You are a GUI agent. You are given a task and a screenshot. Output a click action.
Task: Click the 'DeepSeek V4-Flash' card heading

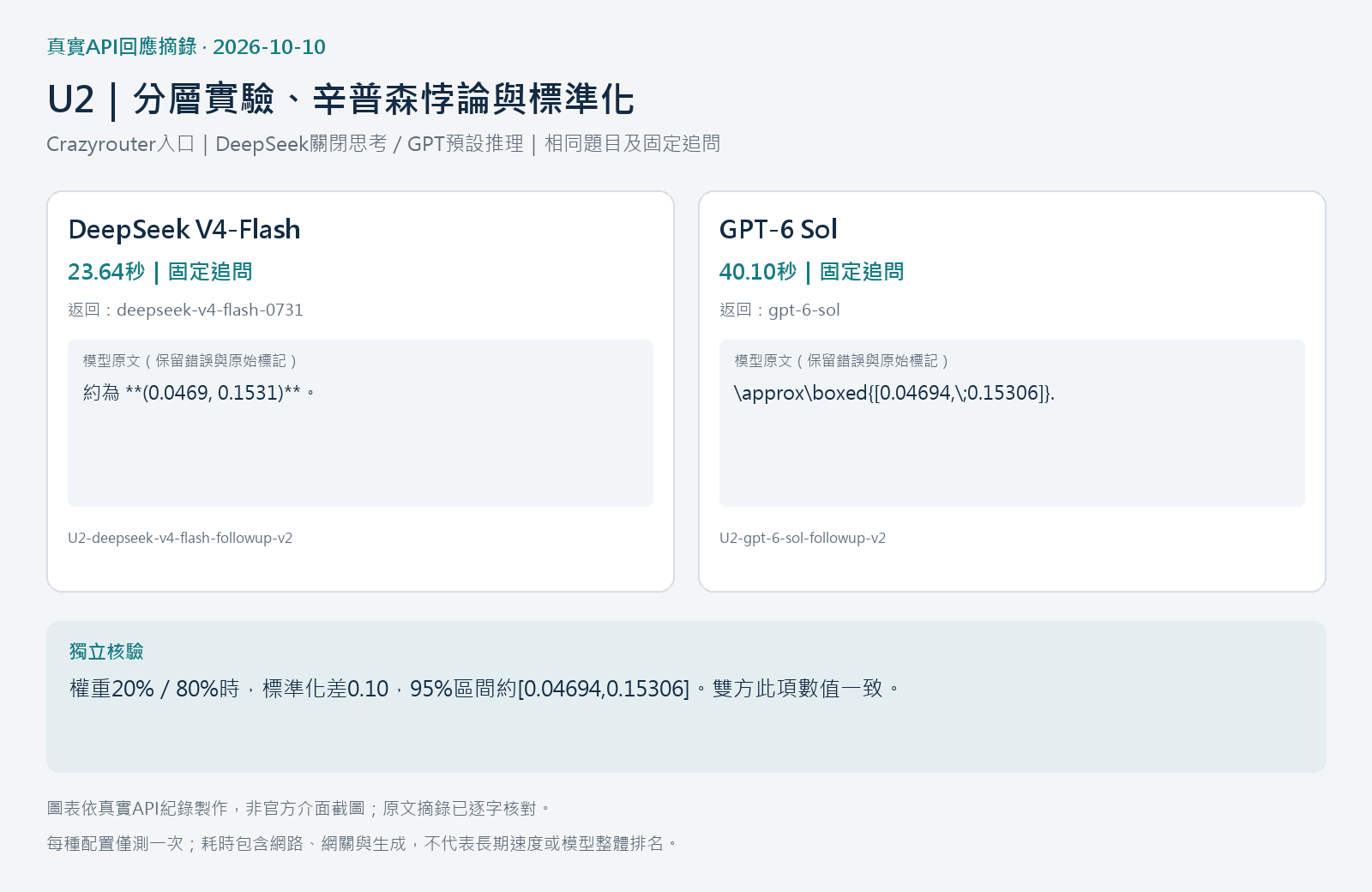tap(184, 230)
